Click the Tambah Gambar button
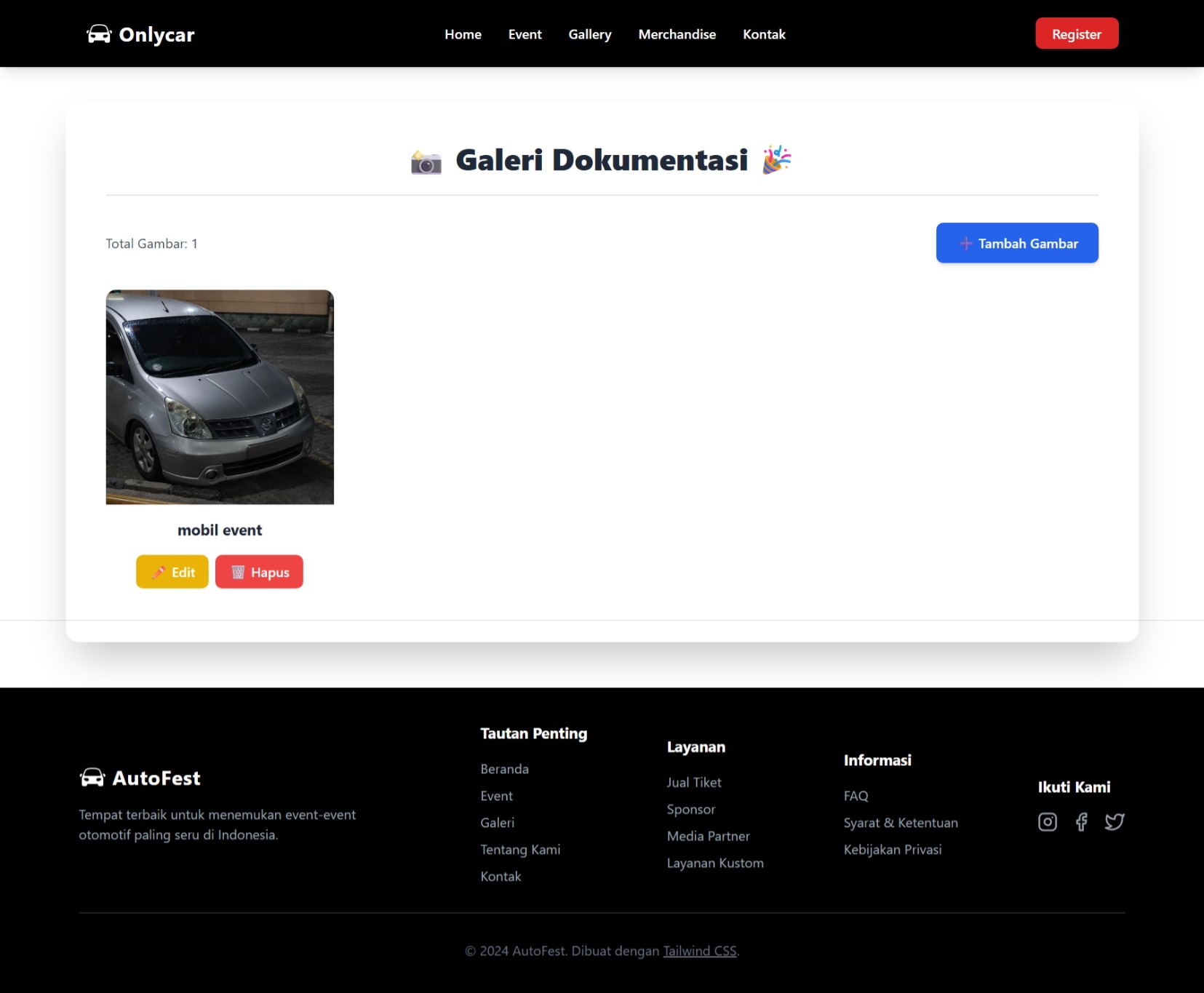Screen dimensions: 1204x993 point(1017,243)
